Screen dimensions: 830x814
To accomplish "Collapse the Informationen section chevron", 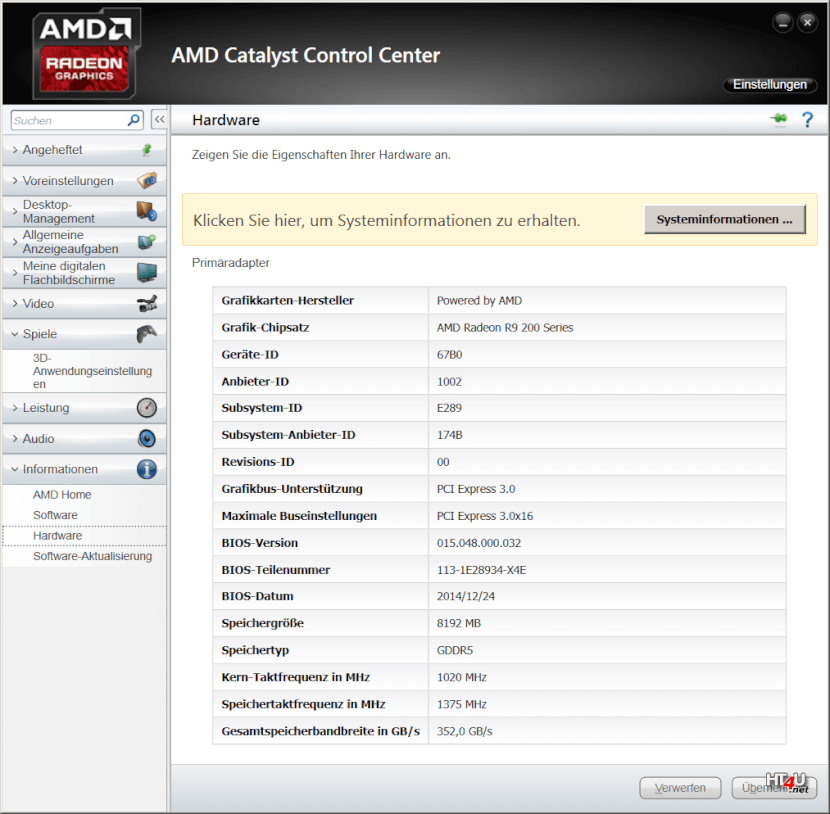I will point(15,469).
